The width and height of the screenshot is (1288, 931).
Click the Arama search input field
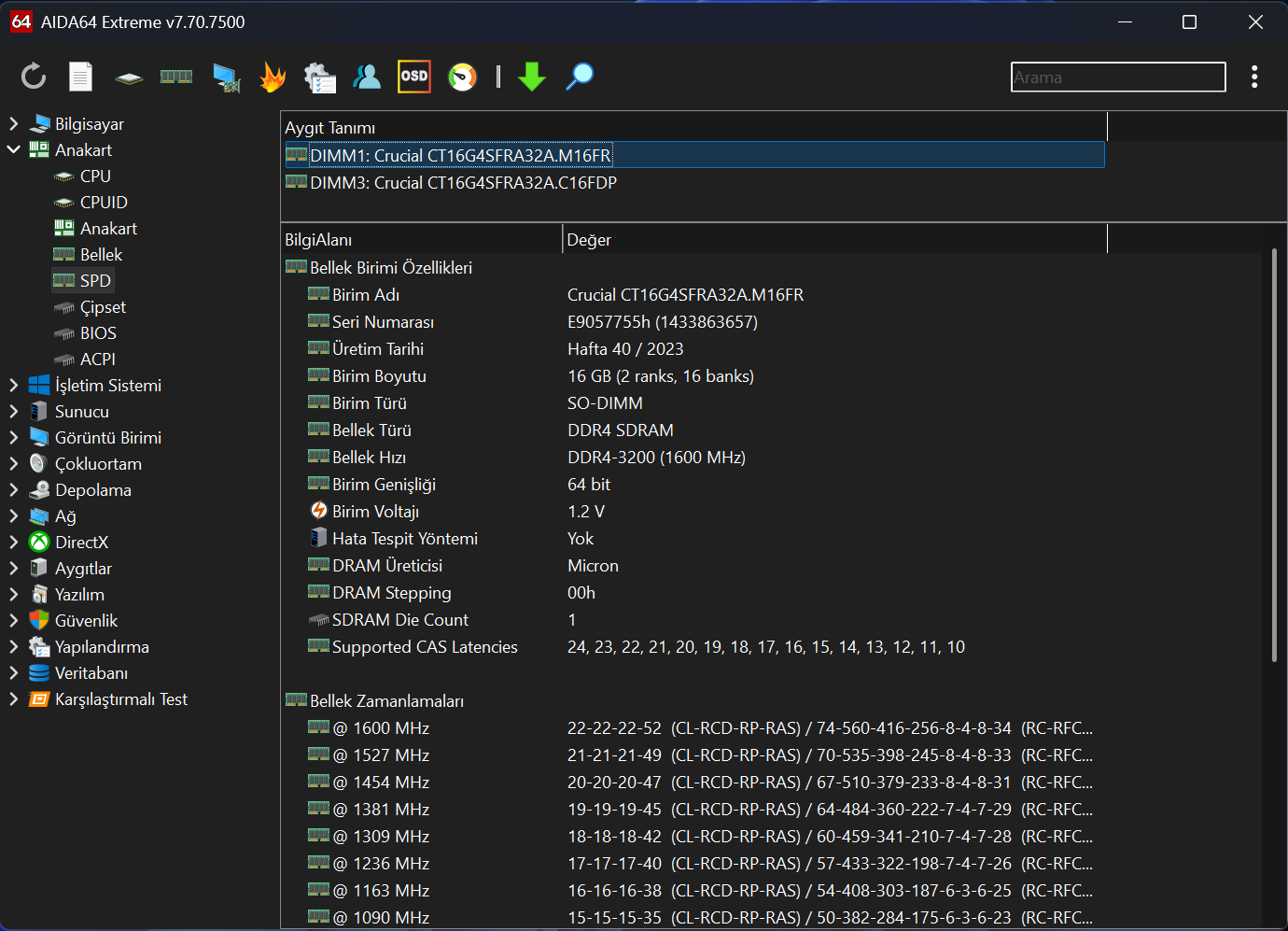point(1117,78)
